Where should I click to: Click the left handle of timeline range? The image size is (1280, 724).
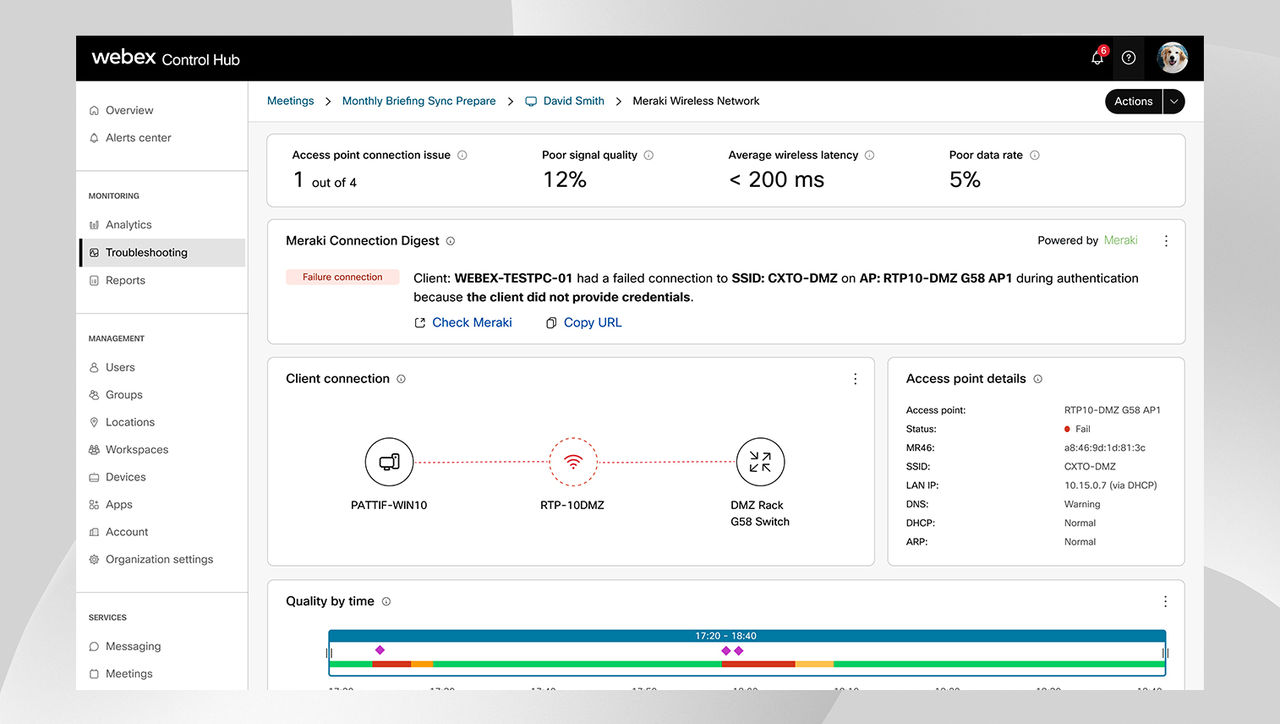tap(328, 653)
